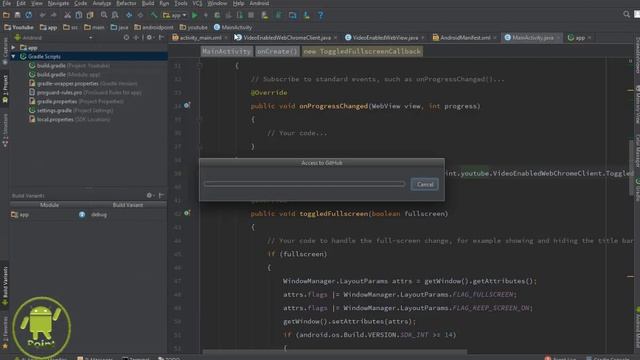
Task: Click the GitHub access progress bar
Action: point(304,184)
